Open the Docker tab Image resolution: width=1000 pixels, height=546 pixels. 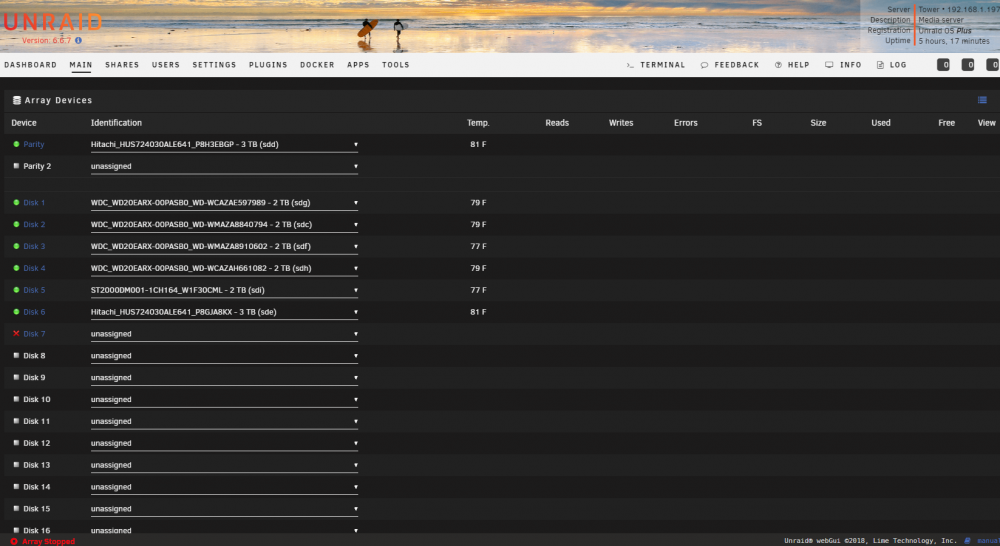pyautogui.click(x=317, y=65)
